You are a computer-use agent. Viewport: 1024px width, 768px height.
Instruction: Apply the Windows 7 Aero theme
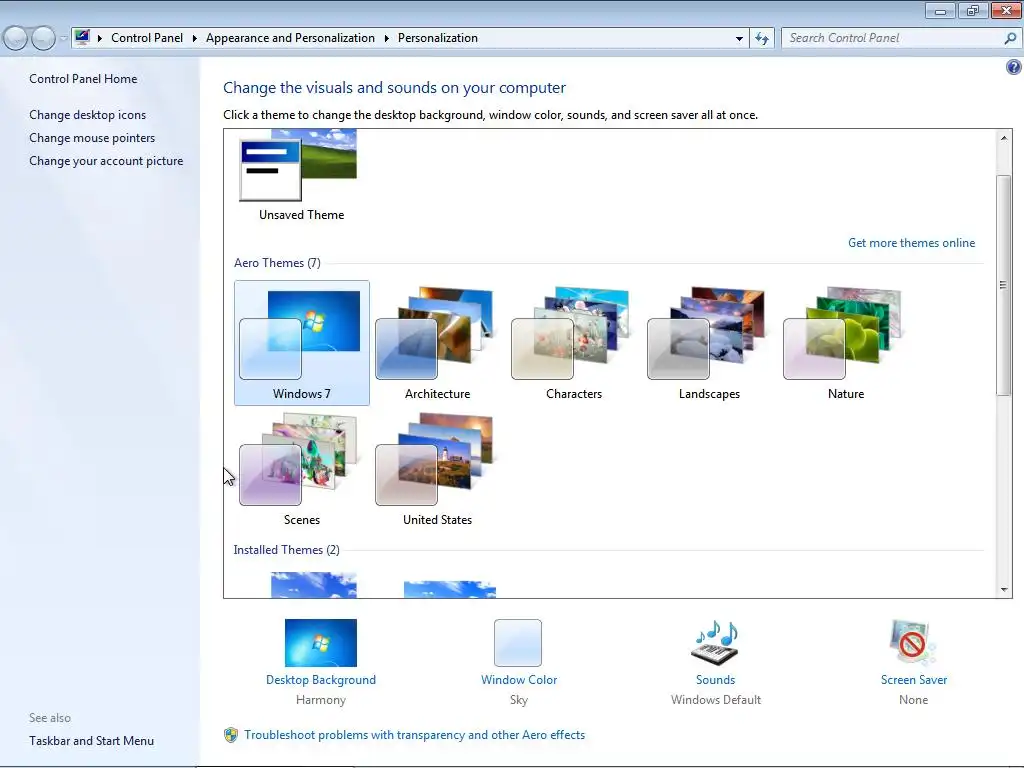pyautogui.click(x=302, y=343)
